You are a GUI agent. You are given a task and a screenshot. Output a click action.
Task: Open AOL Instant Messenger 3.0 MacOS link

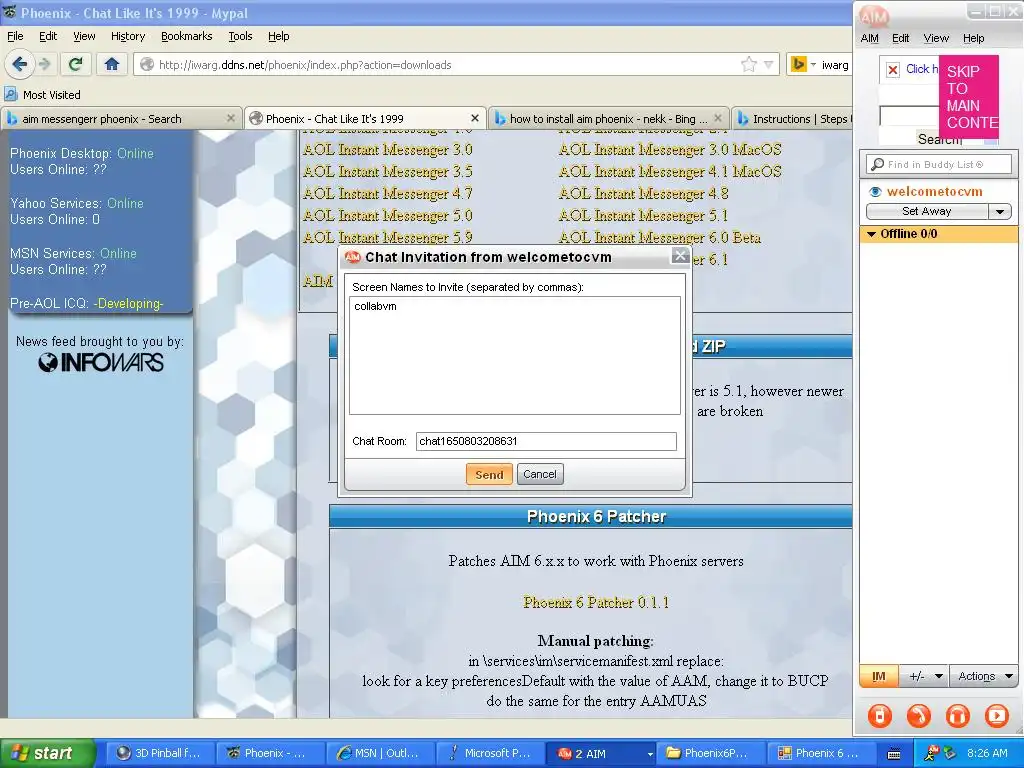pyautogui.click(x=670, y=150)
